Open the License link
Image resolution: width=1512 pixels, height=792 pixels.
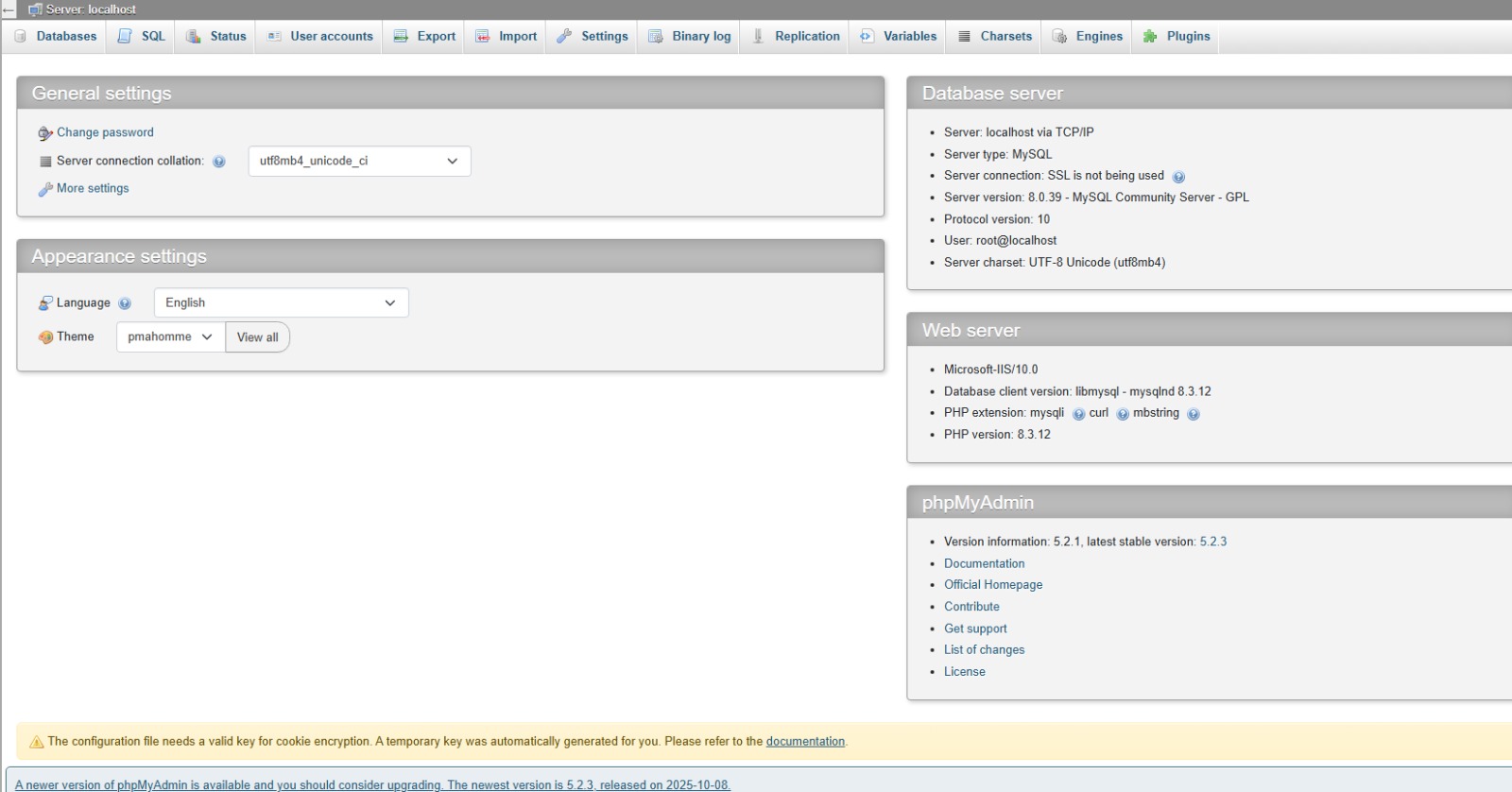point(965,672)
